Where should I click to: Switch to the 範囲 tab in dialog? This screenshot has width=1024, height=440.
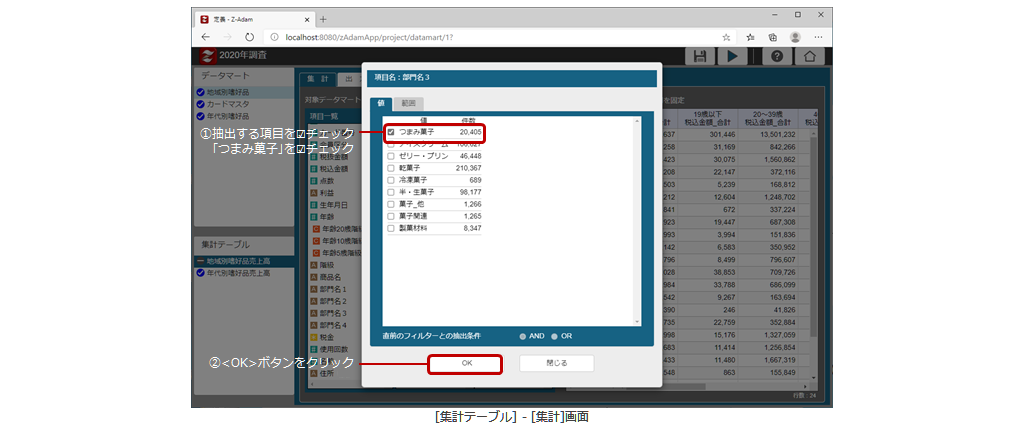[x=408, y=103]
